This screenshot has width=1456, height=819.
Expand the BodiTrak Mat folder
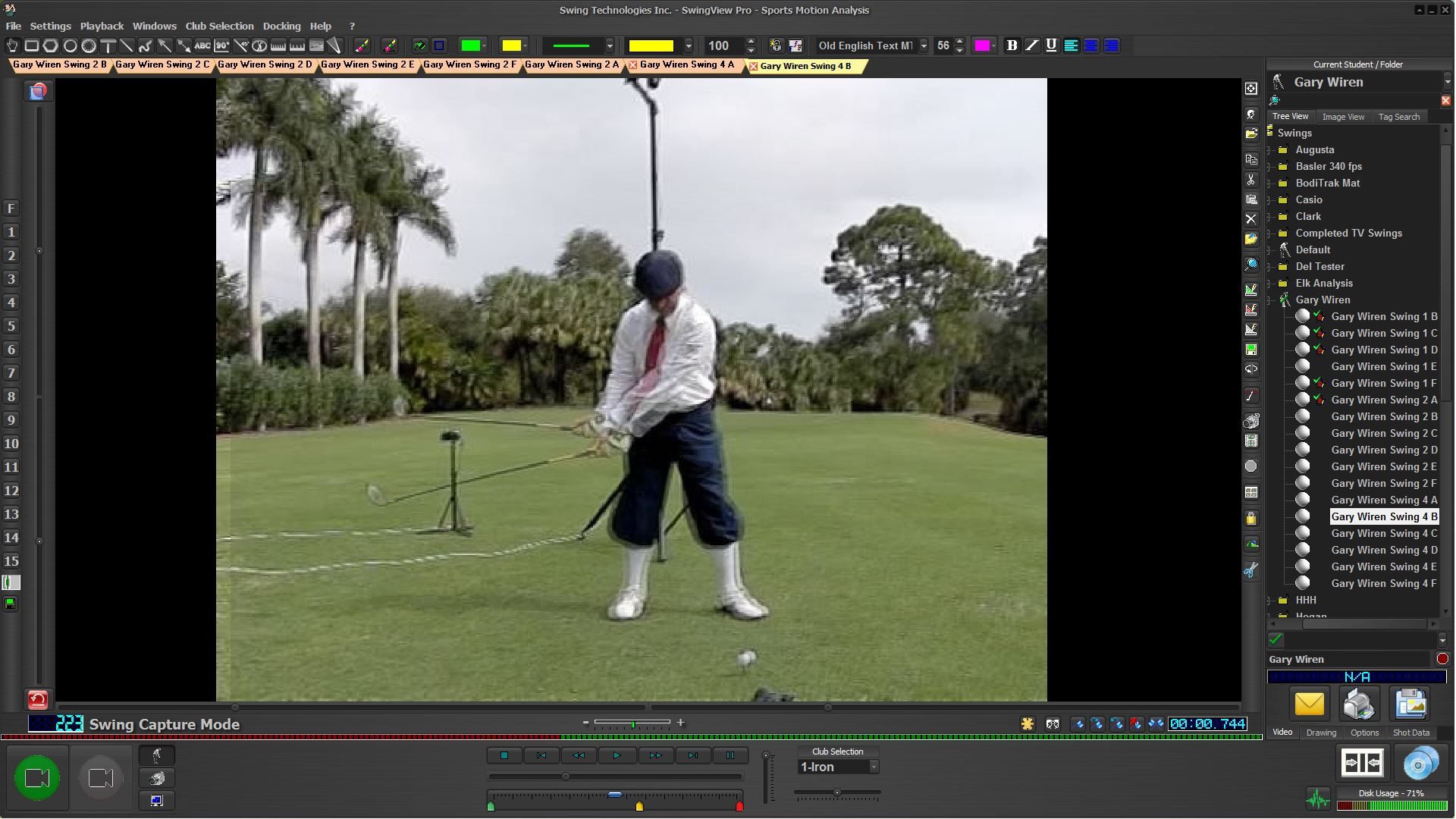coord(1270,184)
